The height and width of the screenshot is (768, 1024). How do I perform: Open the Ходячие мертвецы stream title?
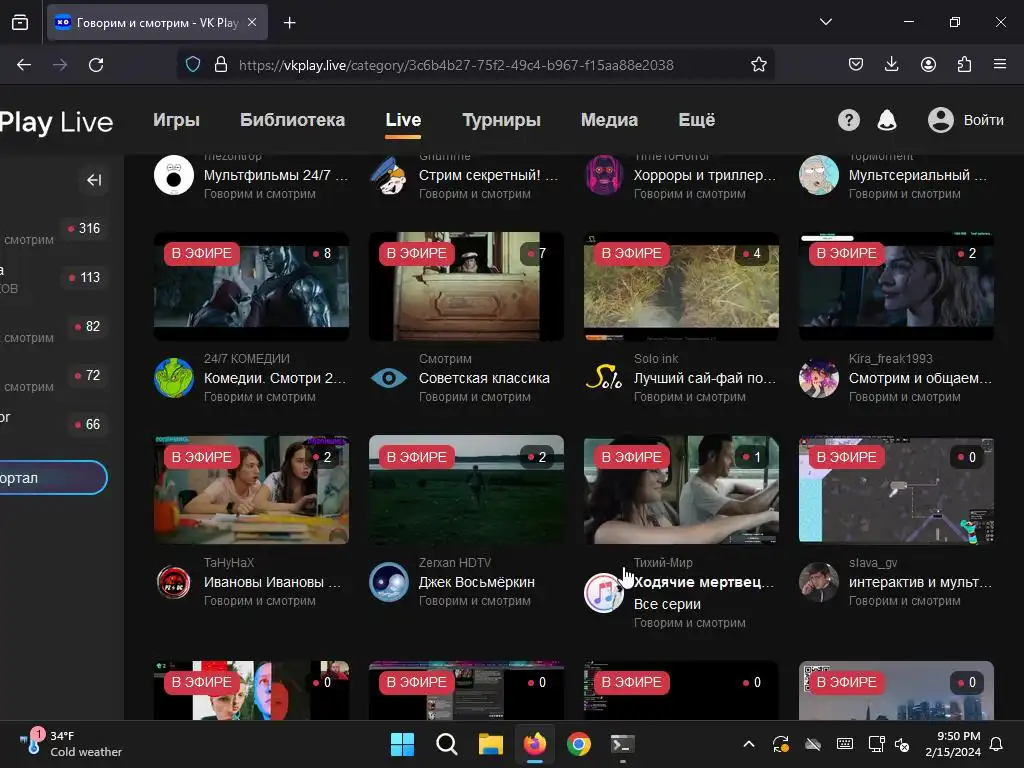(704, 582)
